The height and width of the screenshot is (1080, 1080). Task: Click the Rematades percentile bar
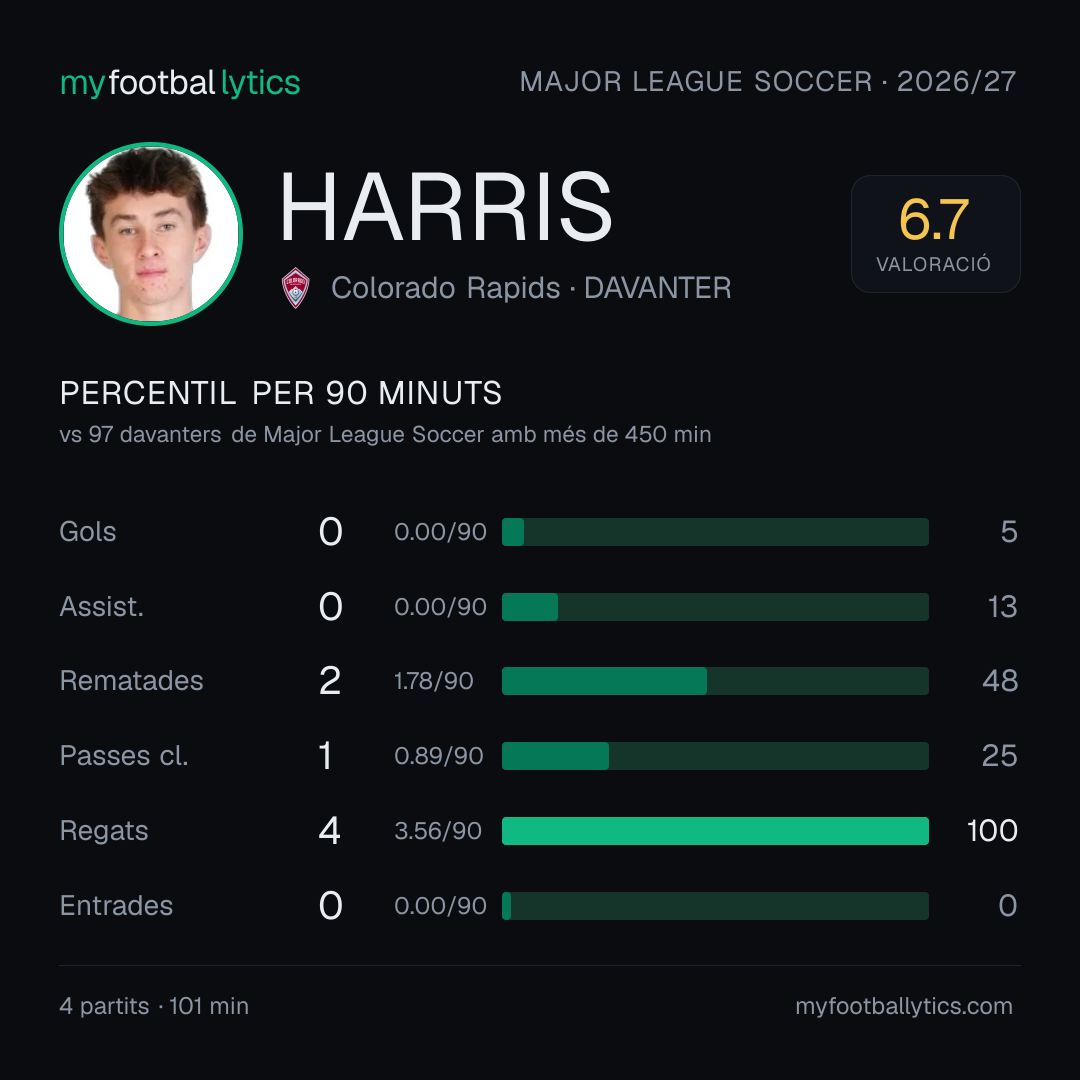coord(715,681)
